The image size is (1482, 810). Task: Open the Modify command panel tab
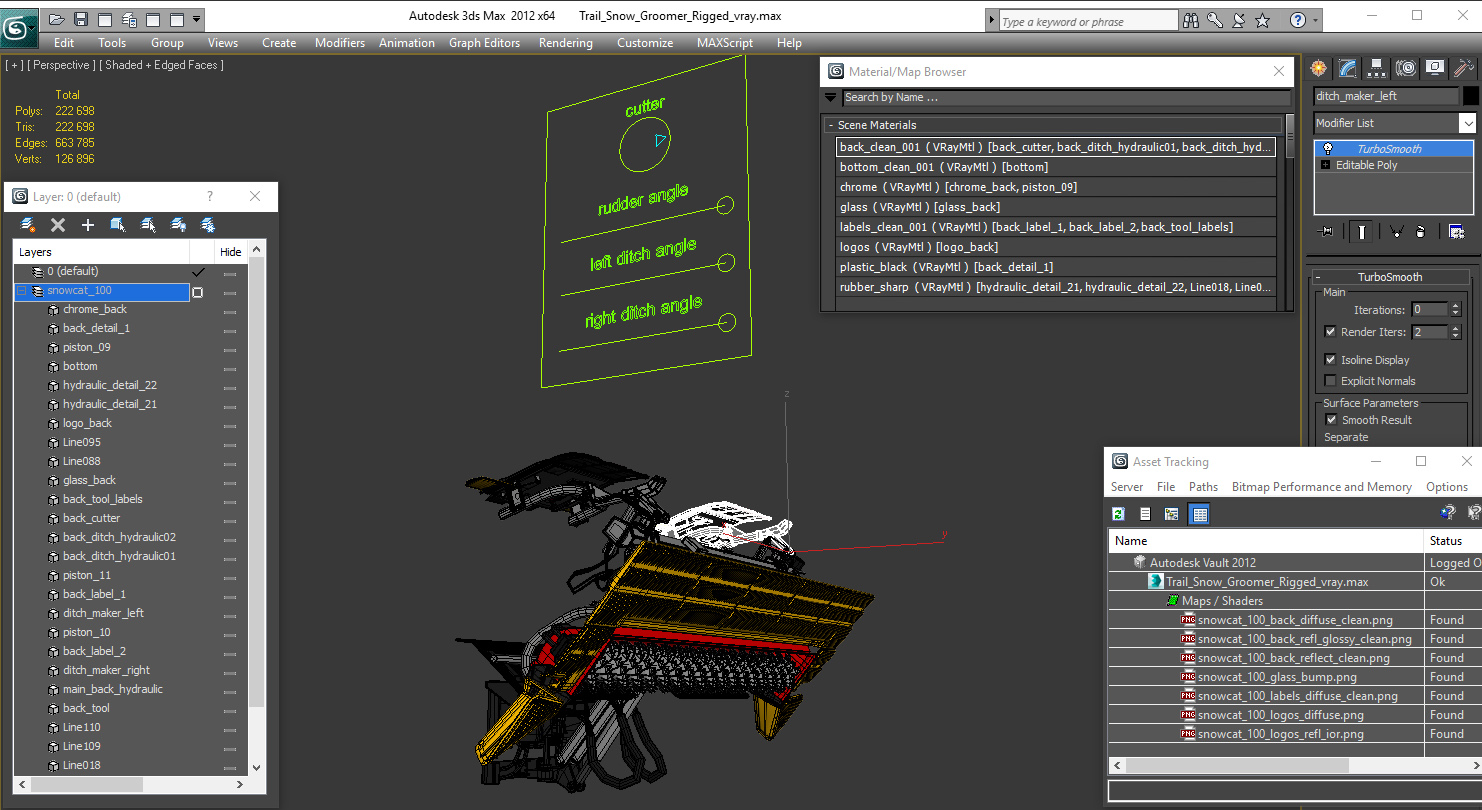[1348, 68]
